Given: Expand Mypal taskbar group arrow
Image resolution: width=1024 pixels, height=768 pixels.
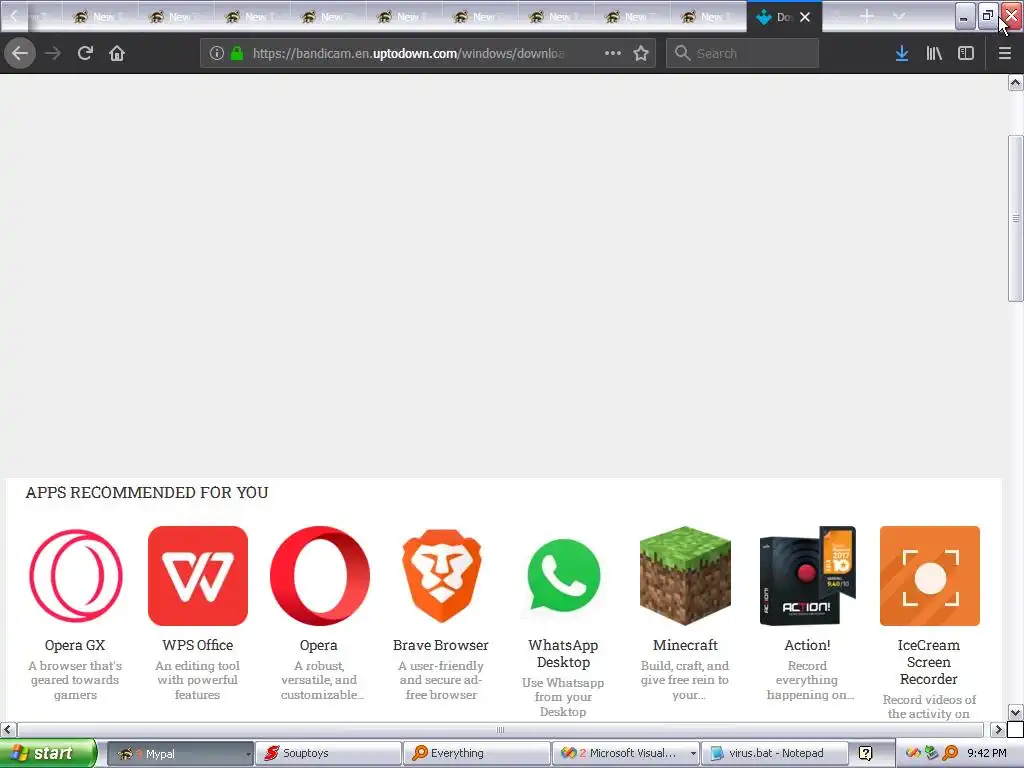Looking at the screenshot, I should [248, 754].
